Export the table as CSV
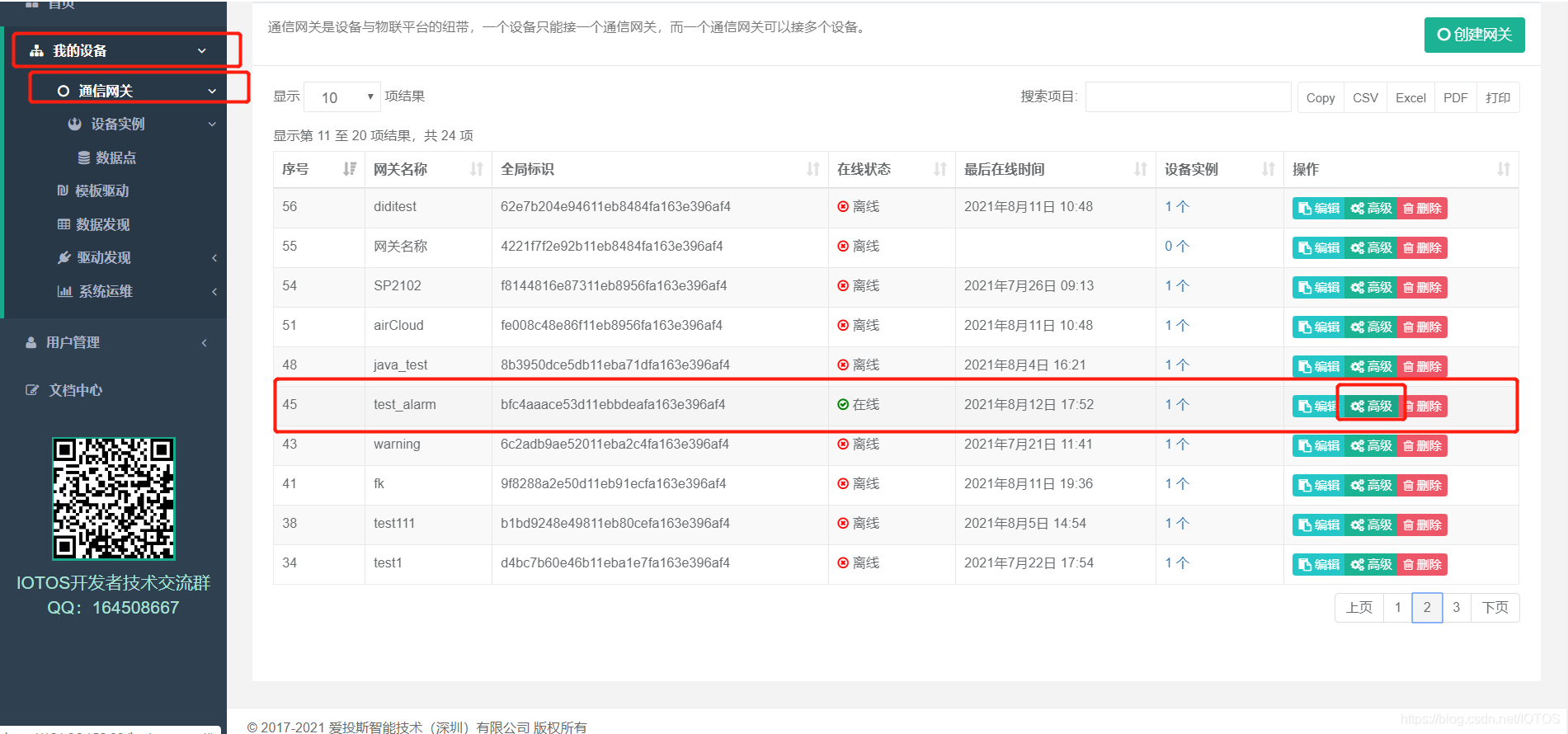Viewport: 1568px width, 734px height. [x=1365, y=97]
